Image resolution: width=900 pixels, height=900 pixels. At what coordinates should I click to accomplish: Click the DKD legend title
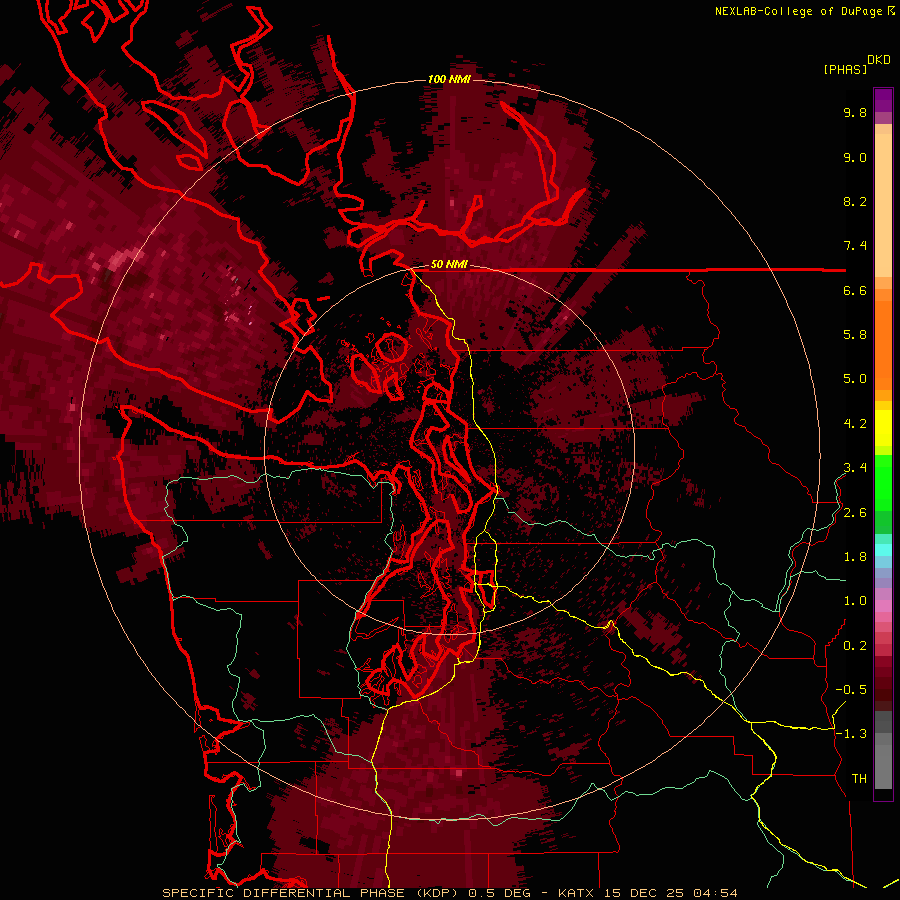coord(878,60)
